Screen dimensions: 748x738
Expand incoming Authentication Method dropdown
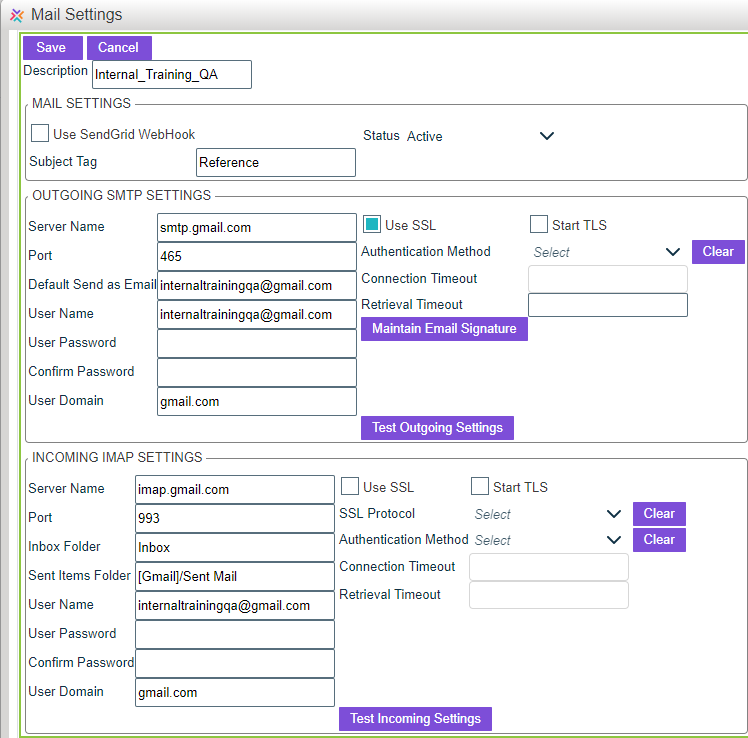click(614, 540)
